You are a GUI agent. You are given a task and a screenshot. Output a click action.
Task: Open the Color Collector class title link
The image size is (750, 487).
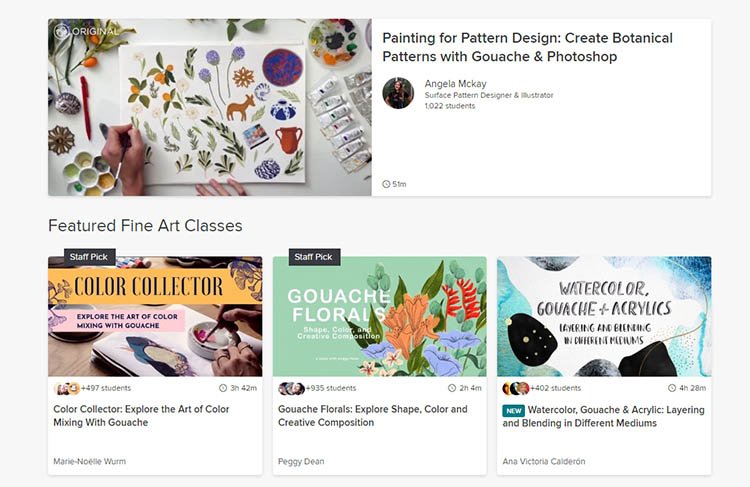(141, 416)
